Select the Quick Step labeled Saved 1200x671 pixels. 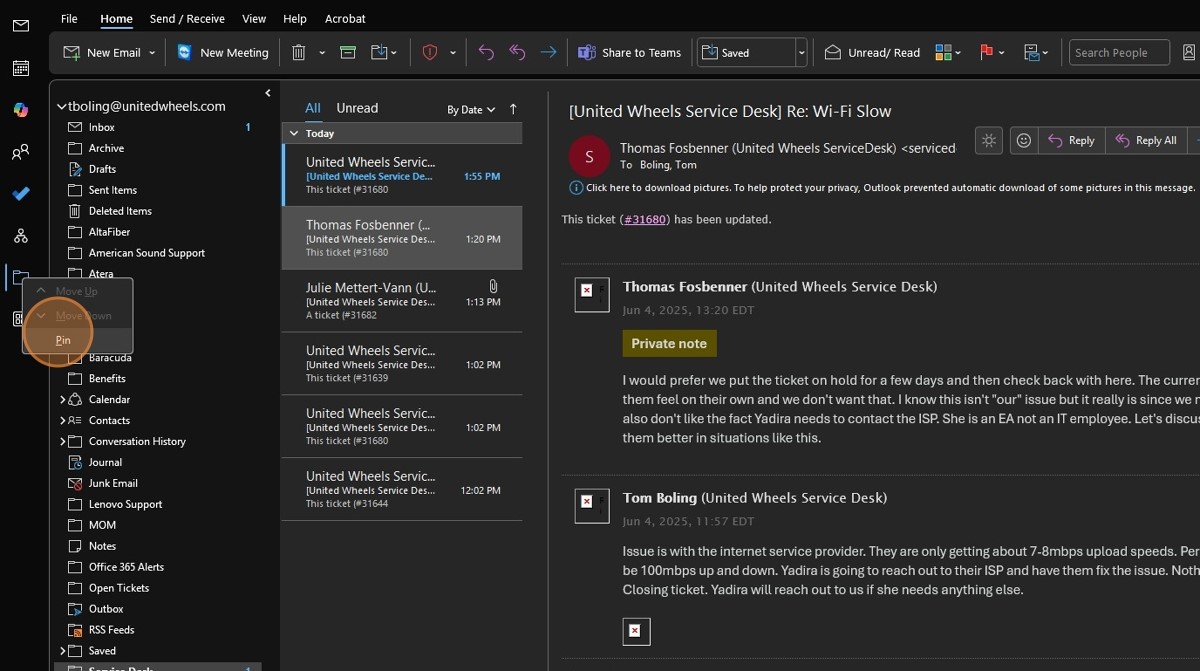click(745, 53)
